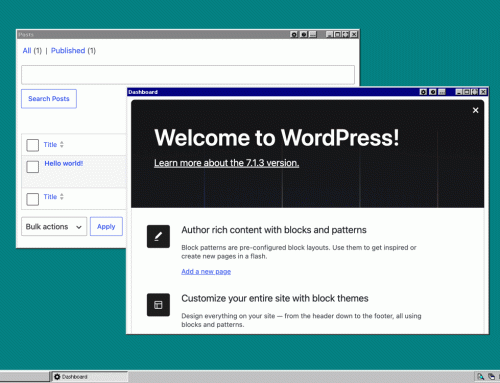Sort by Title in the table footer
This screenshot has height=383, width=500.
[x=50, y=197]
